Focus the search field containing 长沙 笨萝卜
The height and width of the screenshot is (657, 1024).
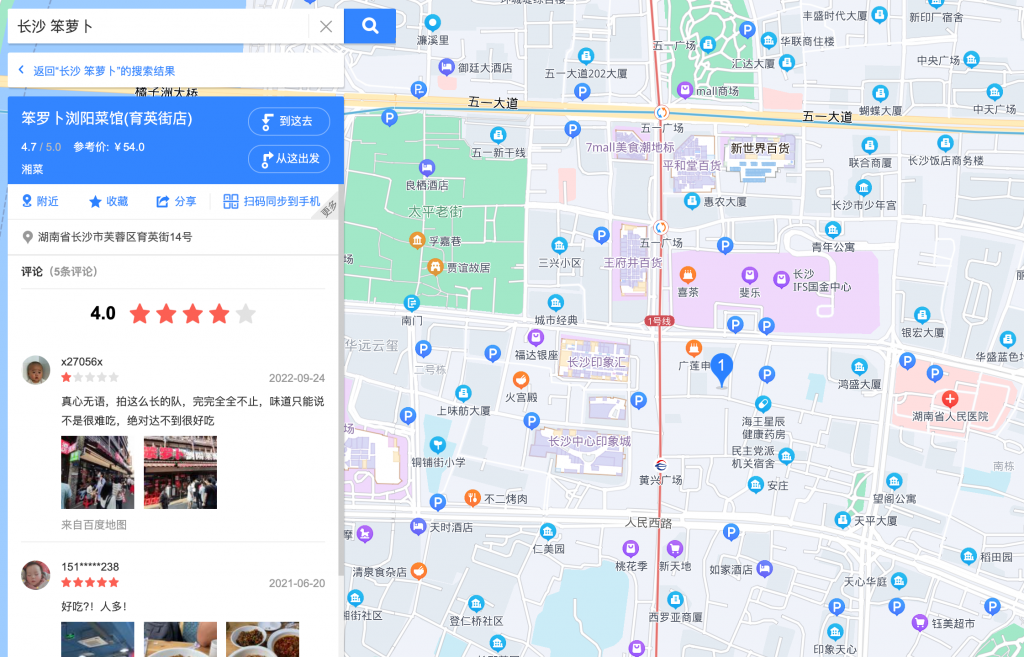pos(158,26)
